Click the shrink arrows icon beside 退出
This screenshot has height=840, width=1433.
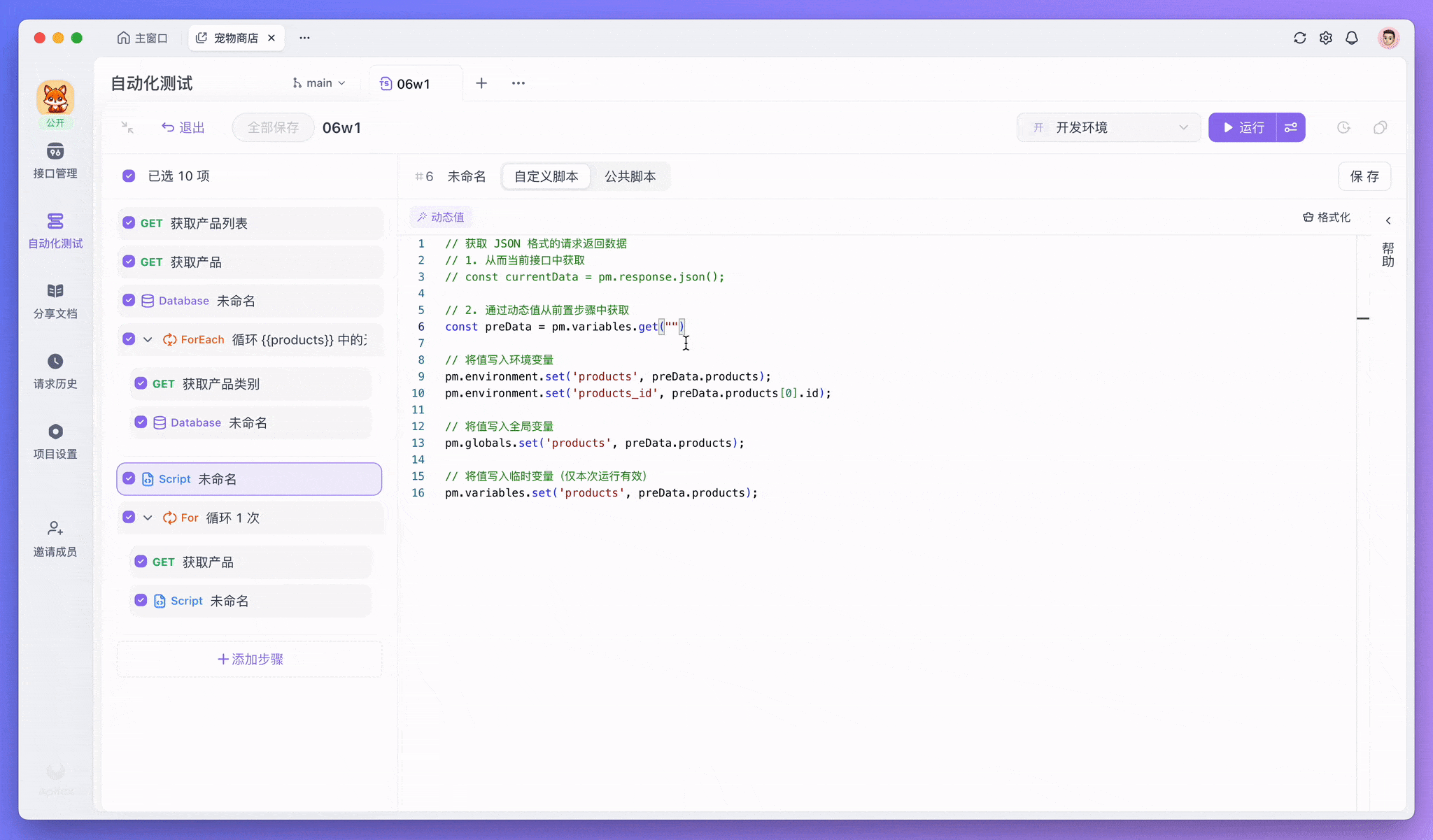(127, 127)
